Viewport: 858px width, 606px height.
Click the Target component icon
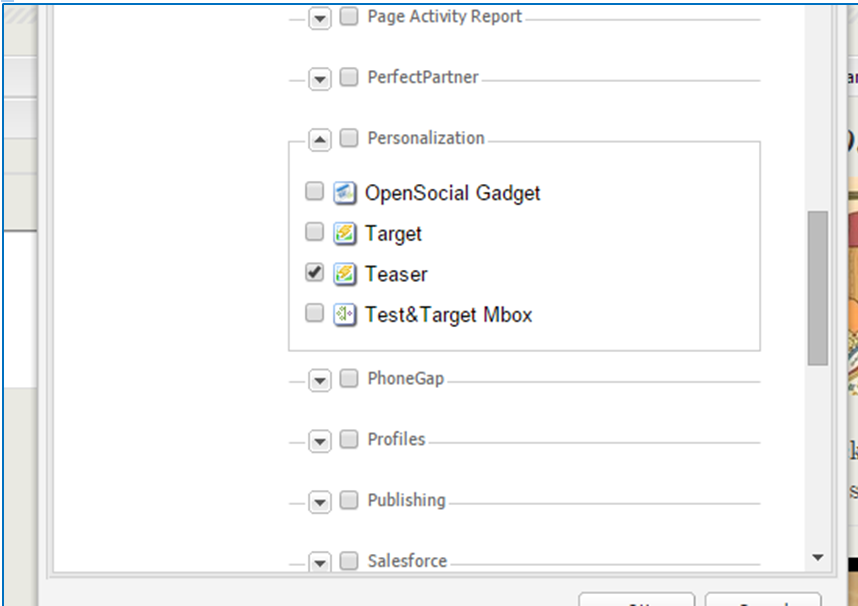(x=345, y=233)
